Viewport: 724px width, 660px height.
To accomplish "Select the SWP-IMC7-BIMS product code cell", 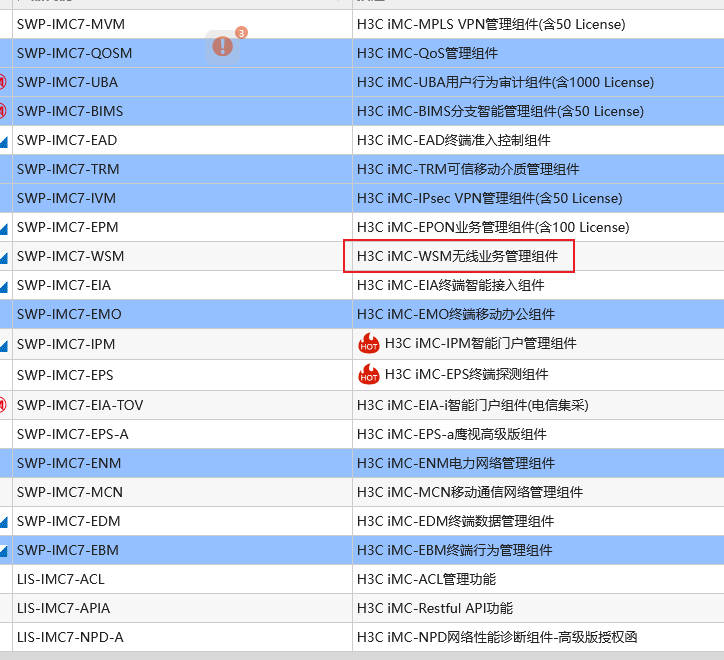I will (182, 111).
